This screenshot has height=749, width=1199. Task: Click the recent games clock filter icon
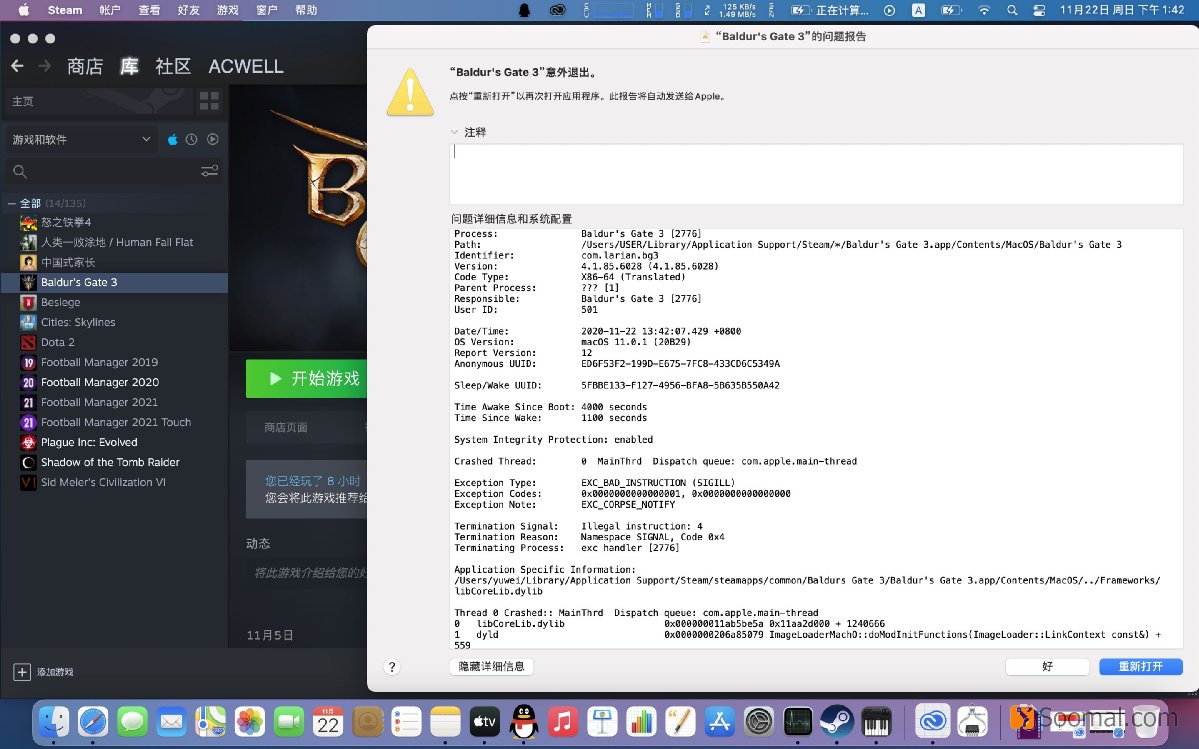[x=191, y=139]
